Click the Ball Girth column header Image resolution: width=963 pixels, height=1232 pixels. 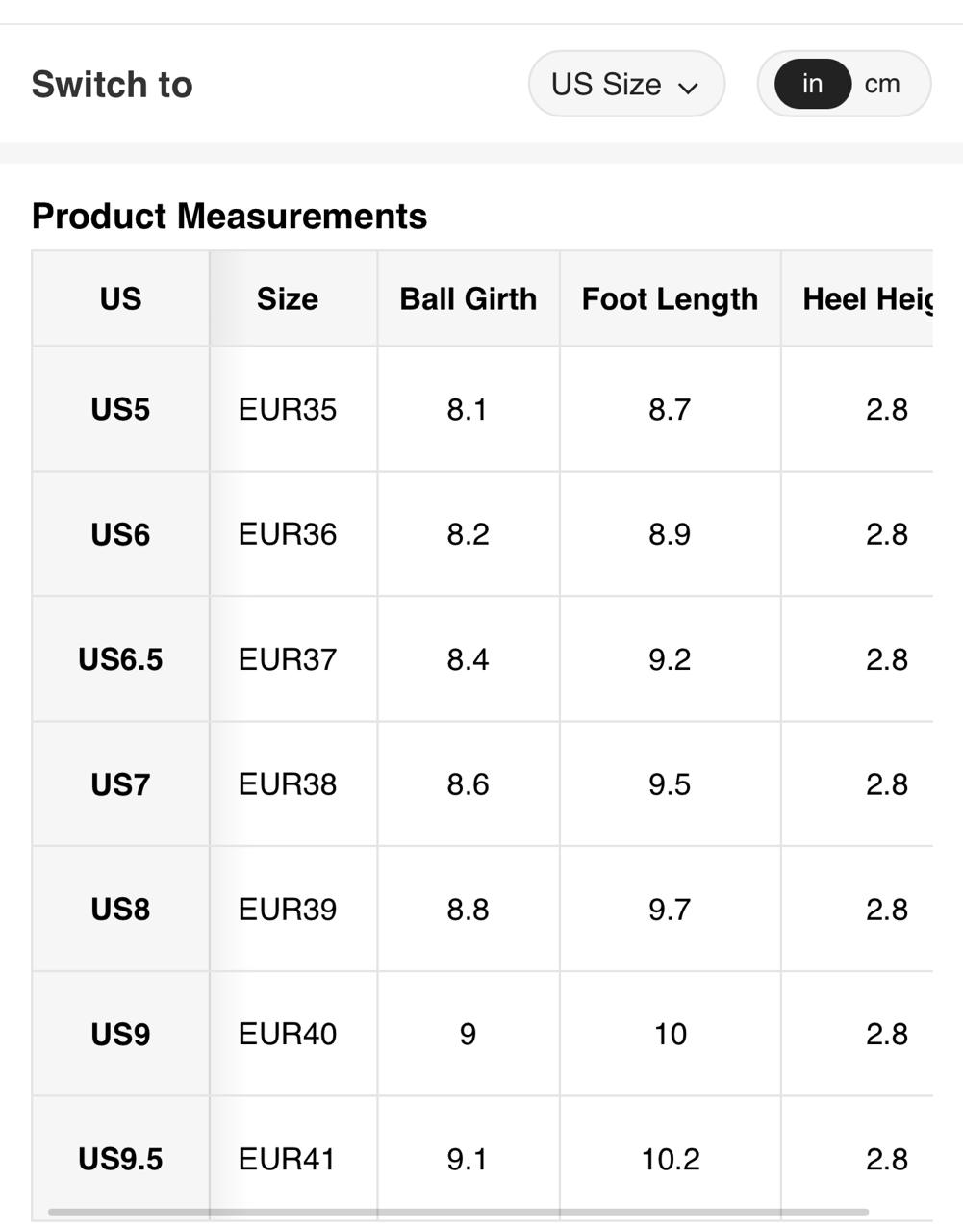pyautogui.click(x=468, y=299)
